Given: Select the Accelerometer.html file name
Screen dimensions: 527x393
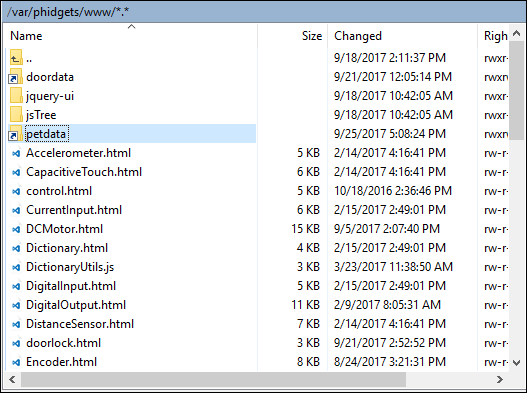Looking at the screenshot, I should [78, 153].
